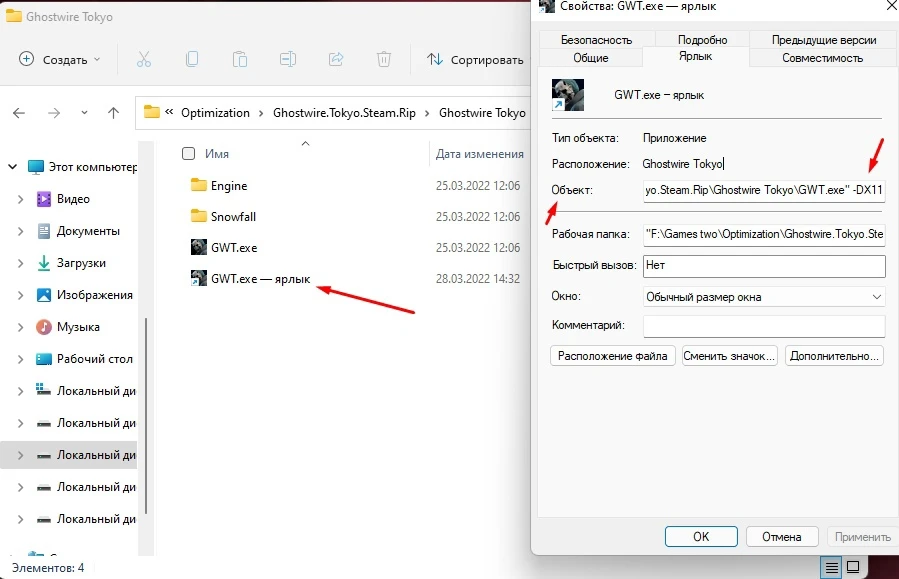Click the Сменить значок button
Screen dimensions: 899x579
click(729, 356)
